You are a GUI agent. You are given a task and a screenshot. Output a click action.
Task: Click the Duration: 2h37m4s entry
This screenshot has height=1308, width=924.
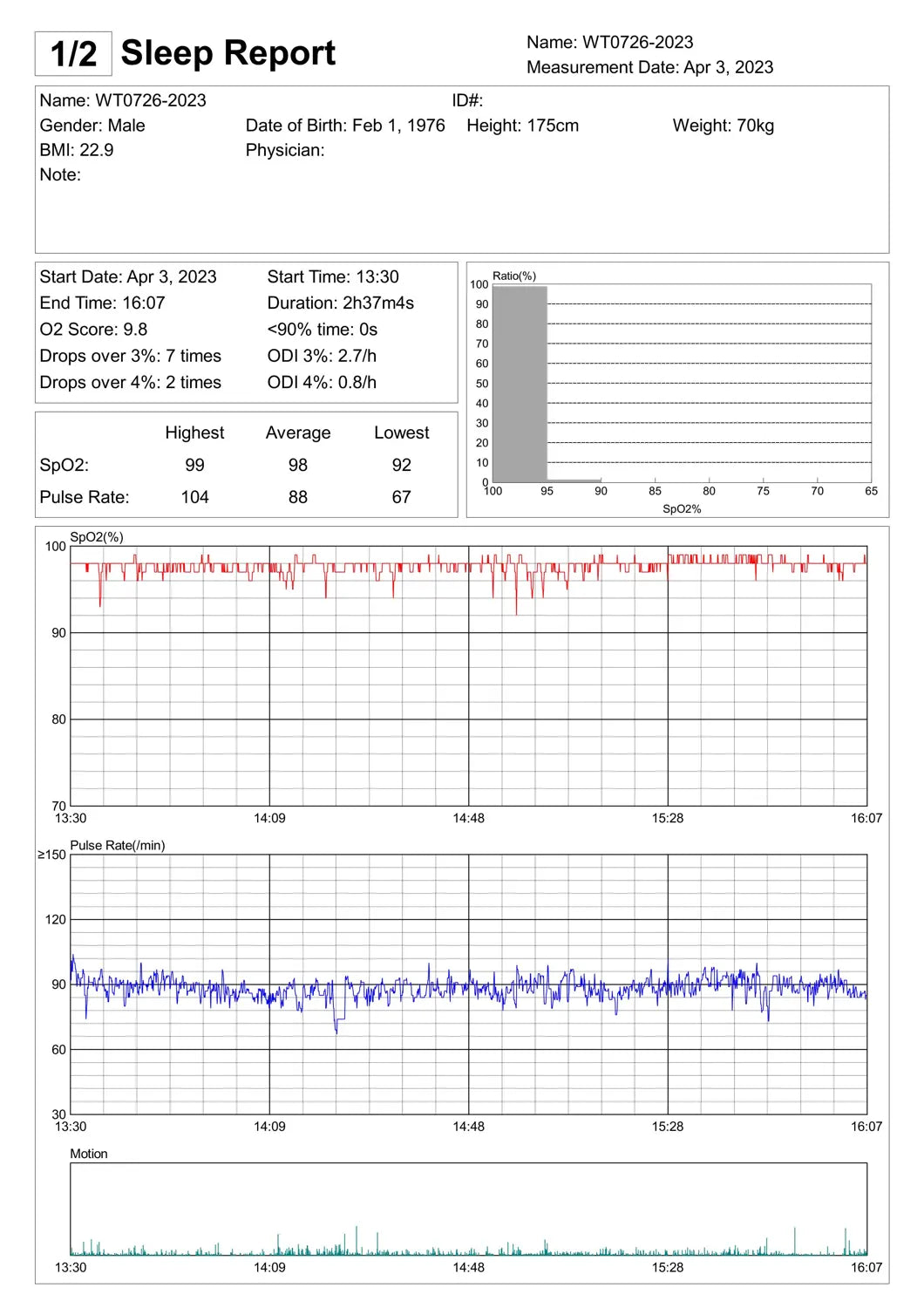point(340,303)
